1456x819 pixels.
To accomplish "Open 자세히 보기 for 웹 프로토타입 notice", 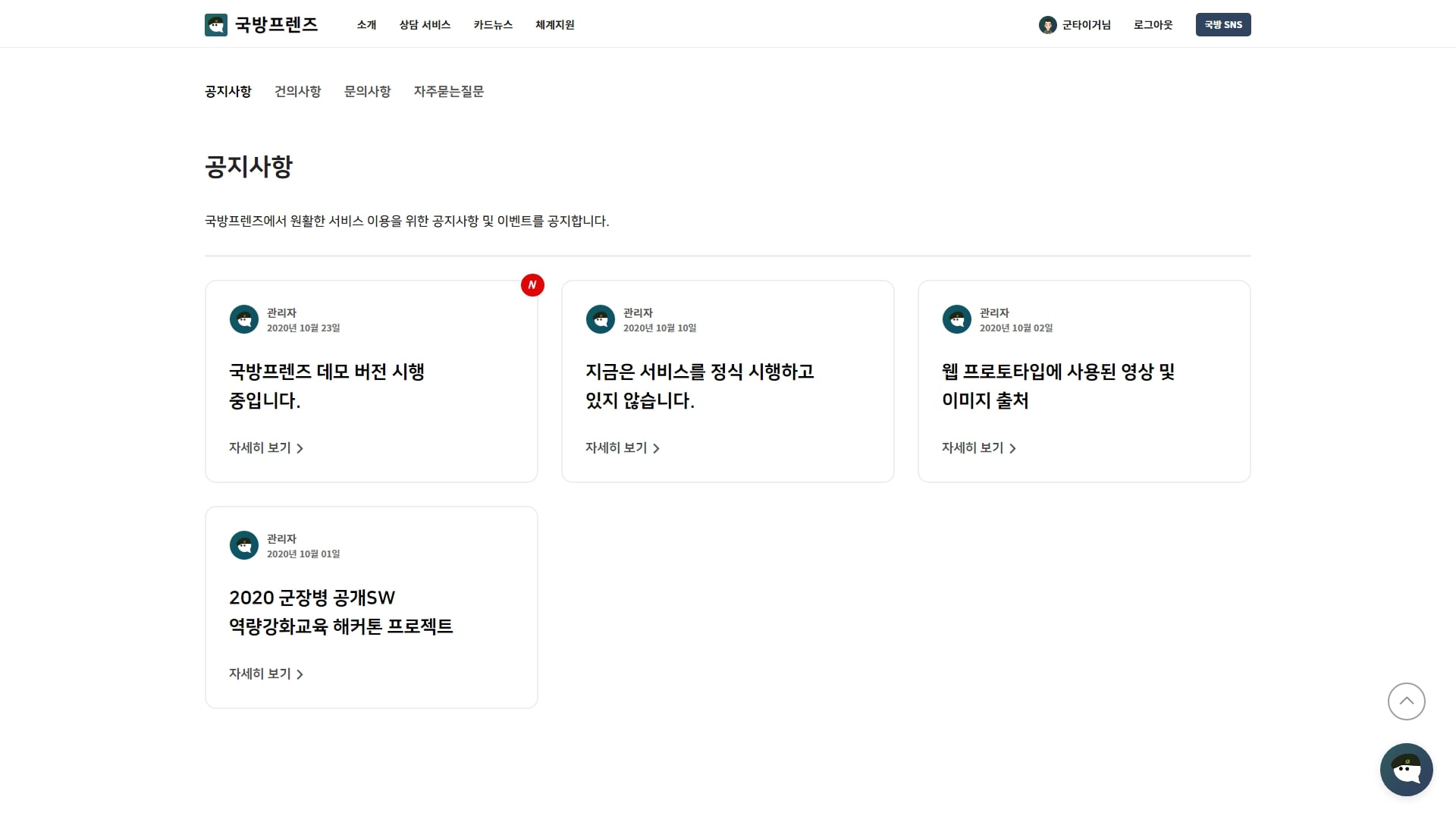I will click(979, 448).
